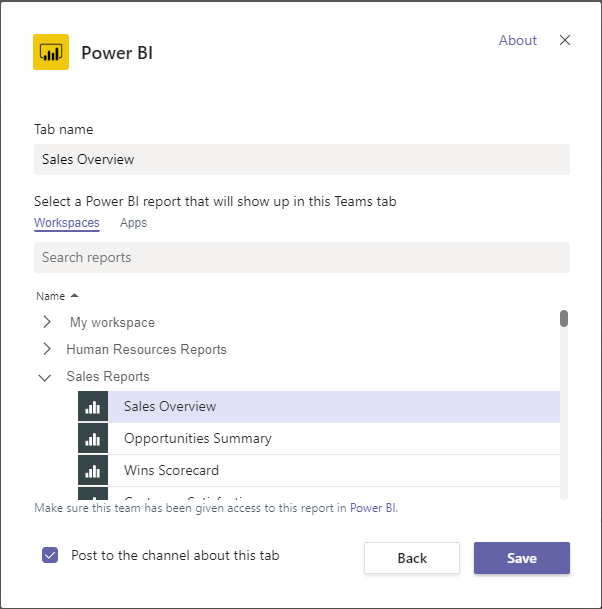Switch to the Apps tab
Screen dimensions: 602x609
click(x=133, y=223)
